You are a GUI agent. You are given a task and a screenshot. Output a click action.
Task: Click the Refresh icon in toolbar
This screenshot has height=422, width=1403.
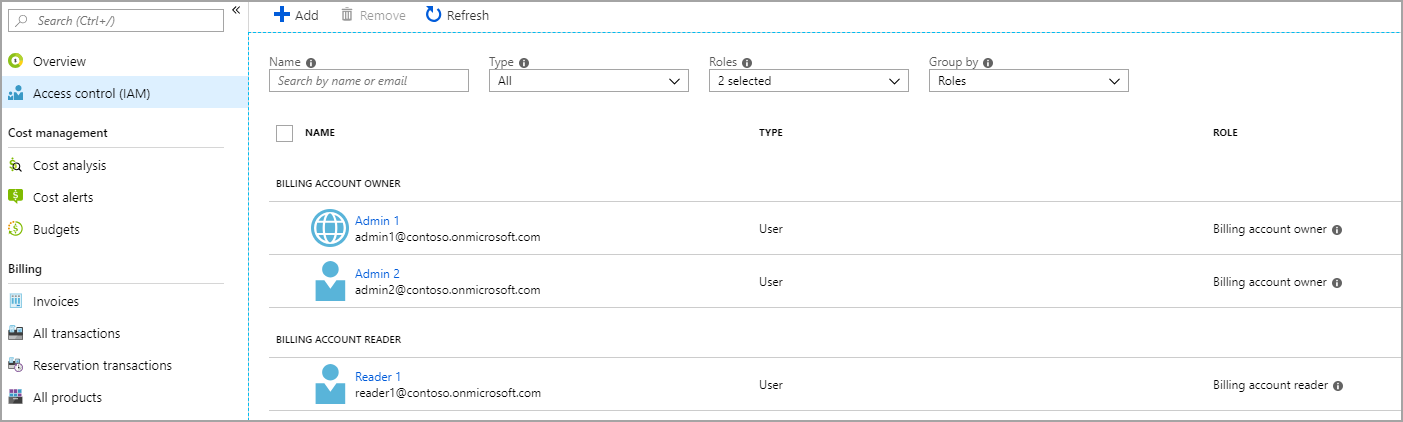tap(433, 15)
